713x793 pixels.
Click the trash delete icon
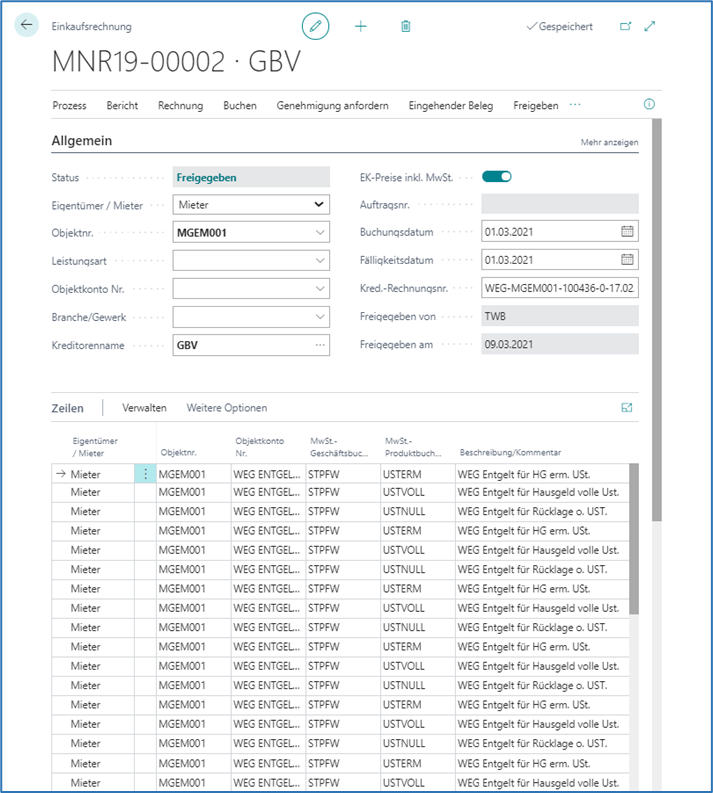click(x=405, y=26)
